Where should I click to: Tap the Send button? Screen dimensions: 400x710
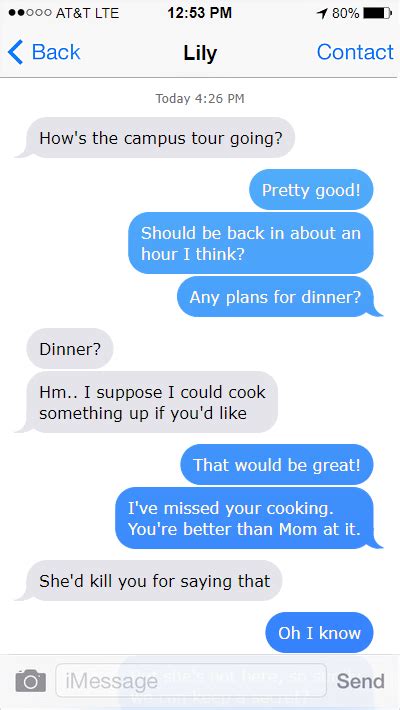click(x=360, y=681)
